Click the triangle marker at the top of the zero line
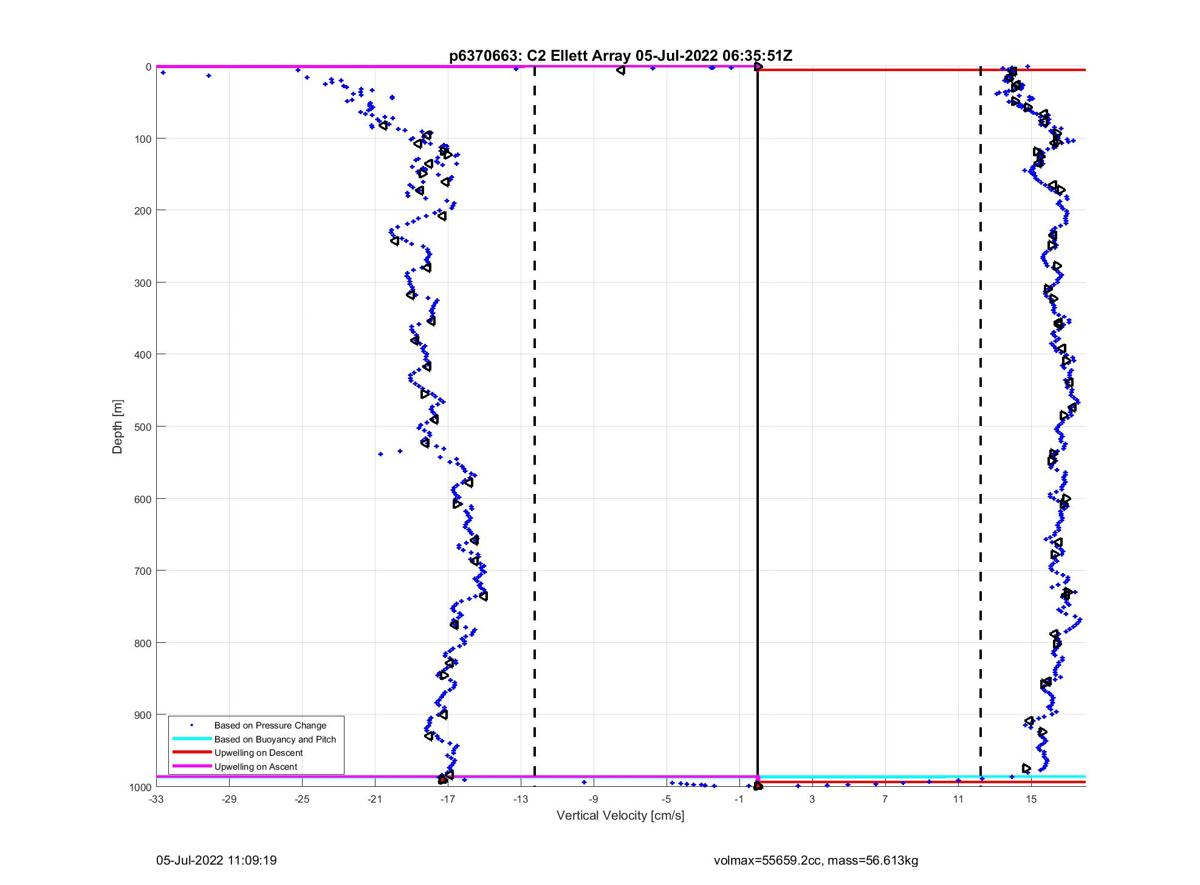 pos(758,66)
